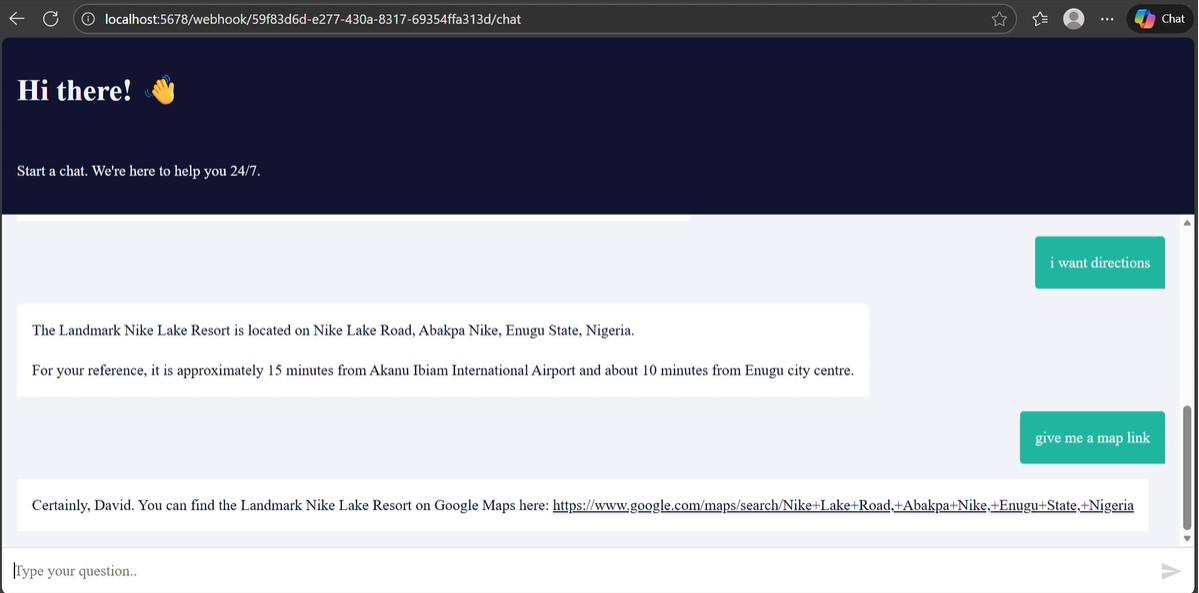The image size is (1199, 593).
Task: Click the chat scrollbar up arrow
Action: click(x=1188, y=222)
